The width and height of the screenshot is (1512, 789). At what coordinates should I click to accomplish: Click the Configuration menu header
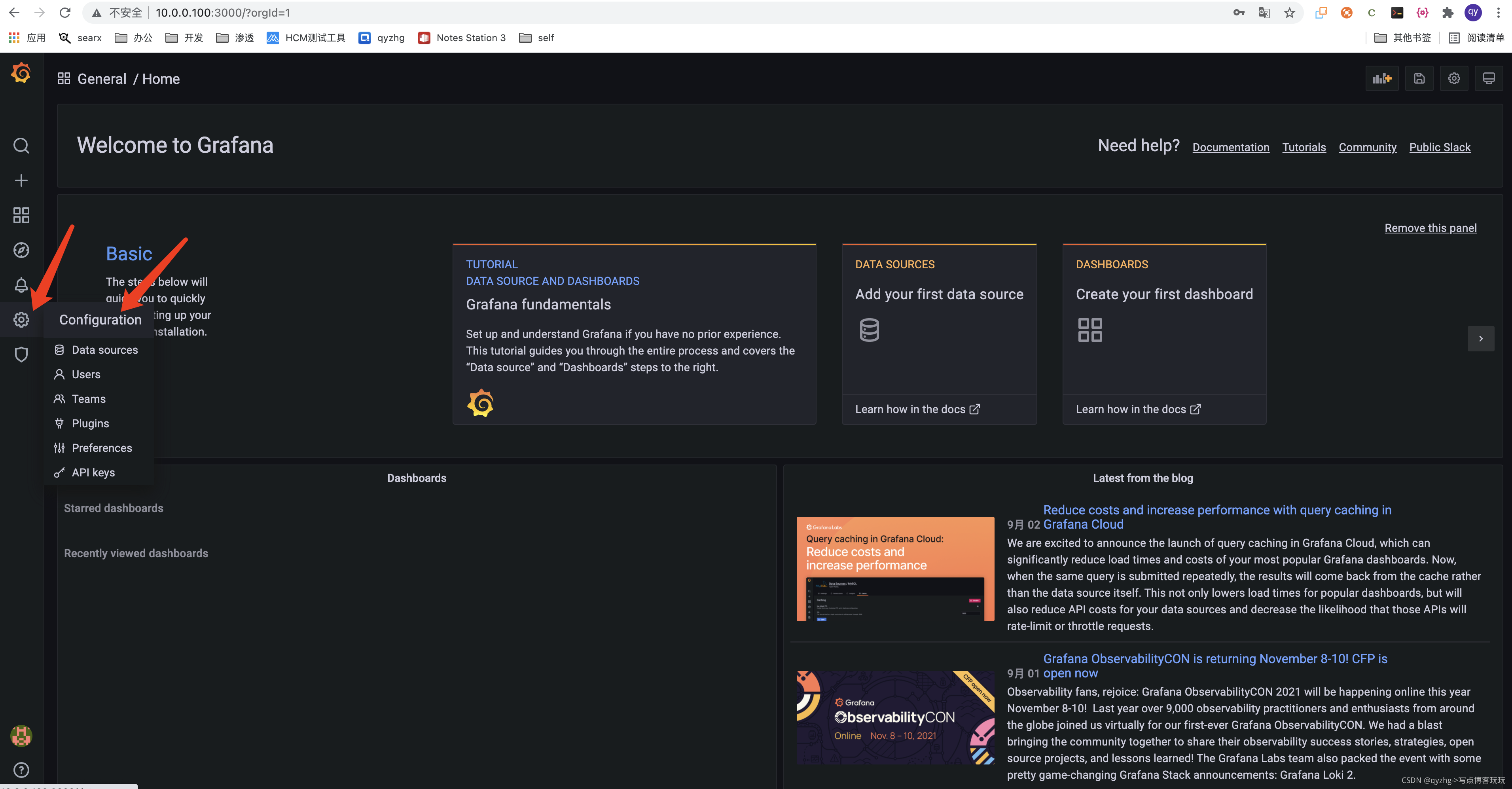click(100, 320)
